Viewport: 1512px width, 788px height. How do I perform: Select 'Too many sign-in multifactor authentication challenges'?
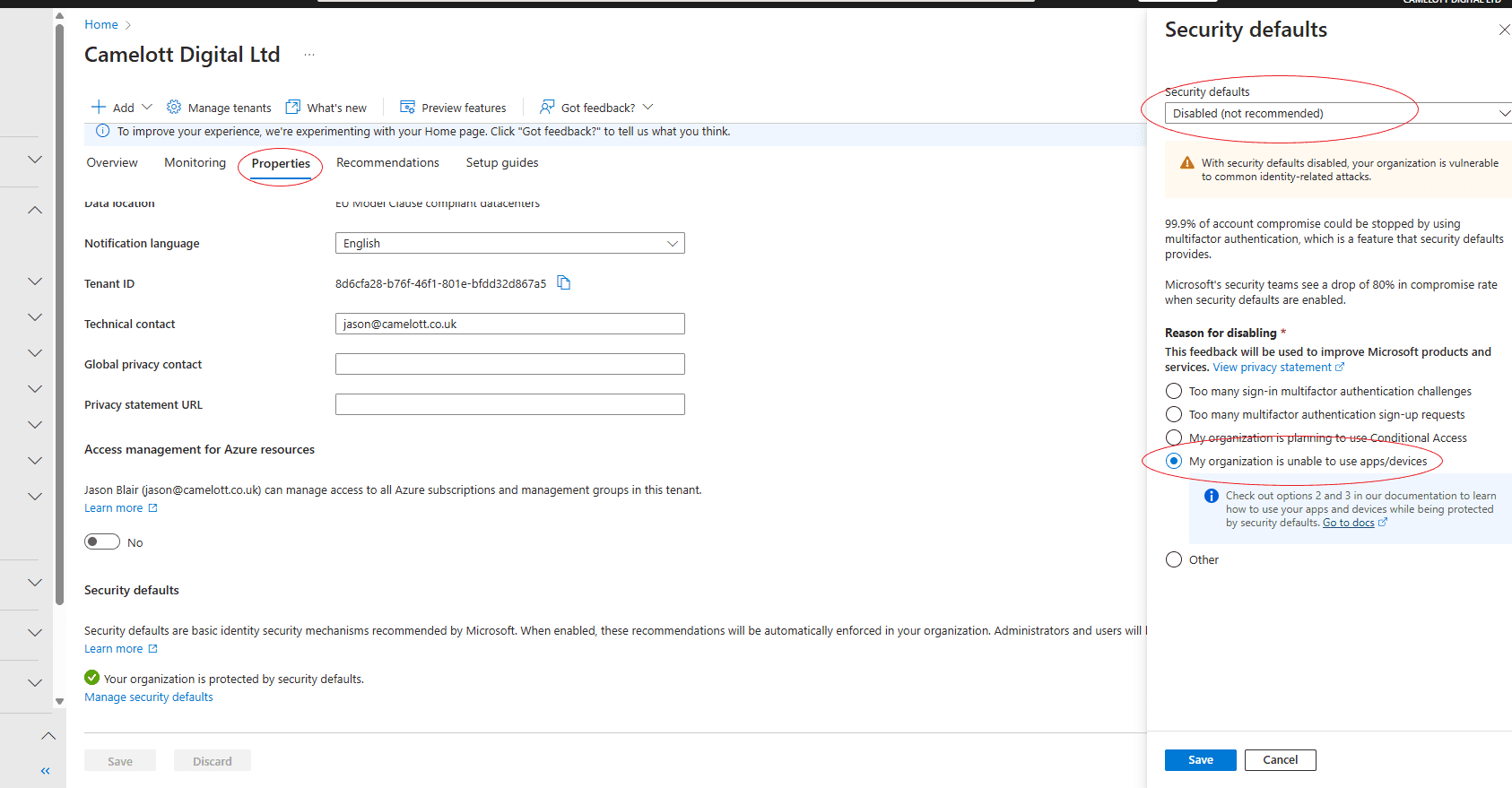click(1174, 391)
